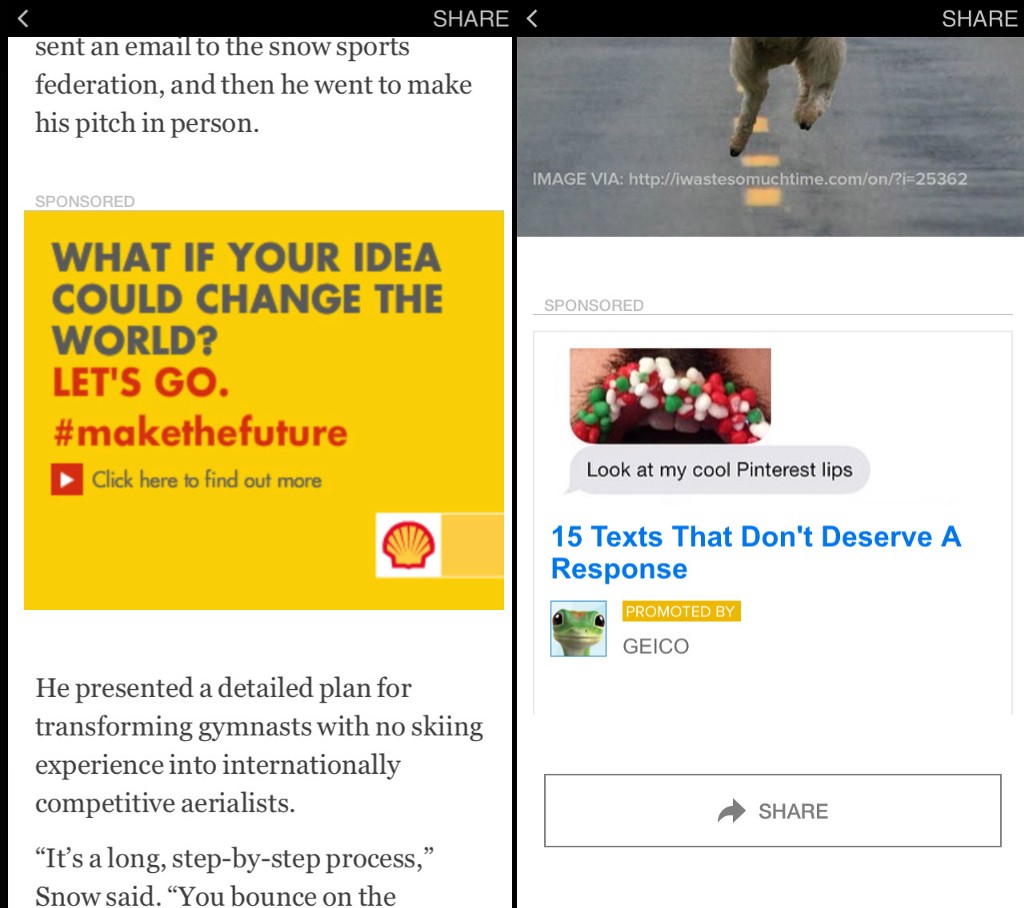This screenshot has width=1024, height=908.
Task: Click the large SHARE button at bottom
Action: click(773, 811)
